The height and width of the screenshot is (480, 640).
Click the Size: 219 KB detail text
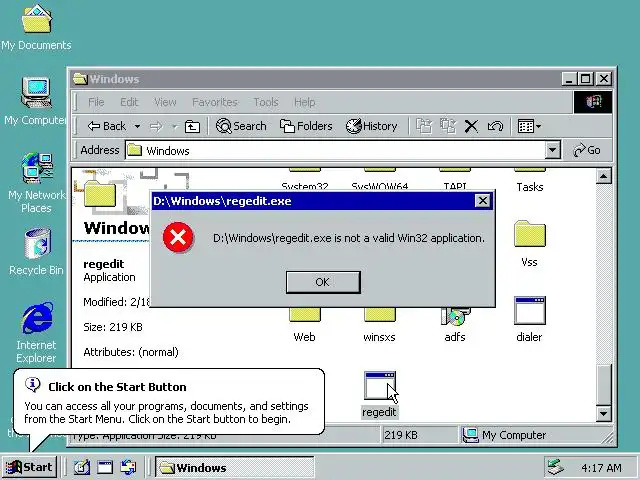click(113, 327)
